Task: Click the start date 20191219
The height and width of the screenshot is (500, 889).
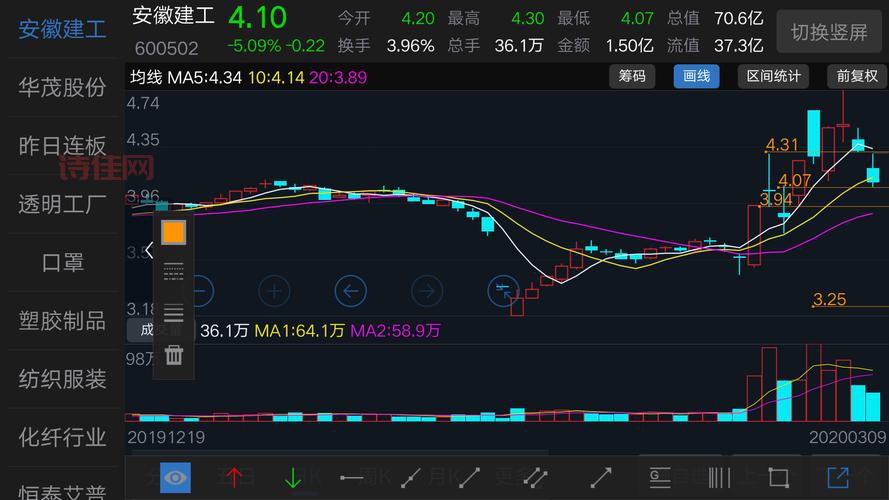Action: pyautogui.click(x=166, y=437)
